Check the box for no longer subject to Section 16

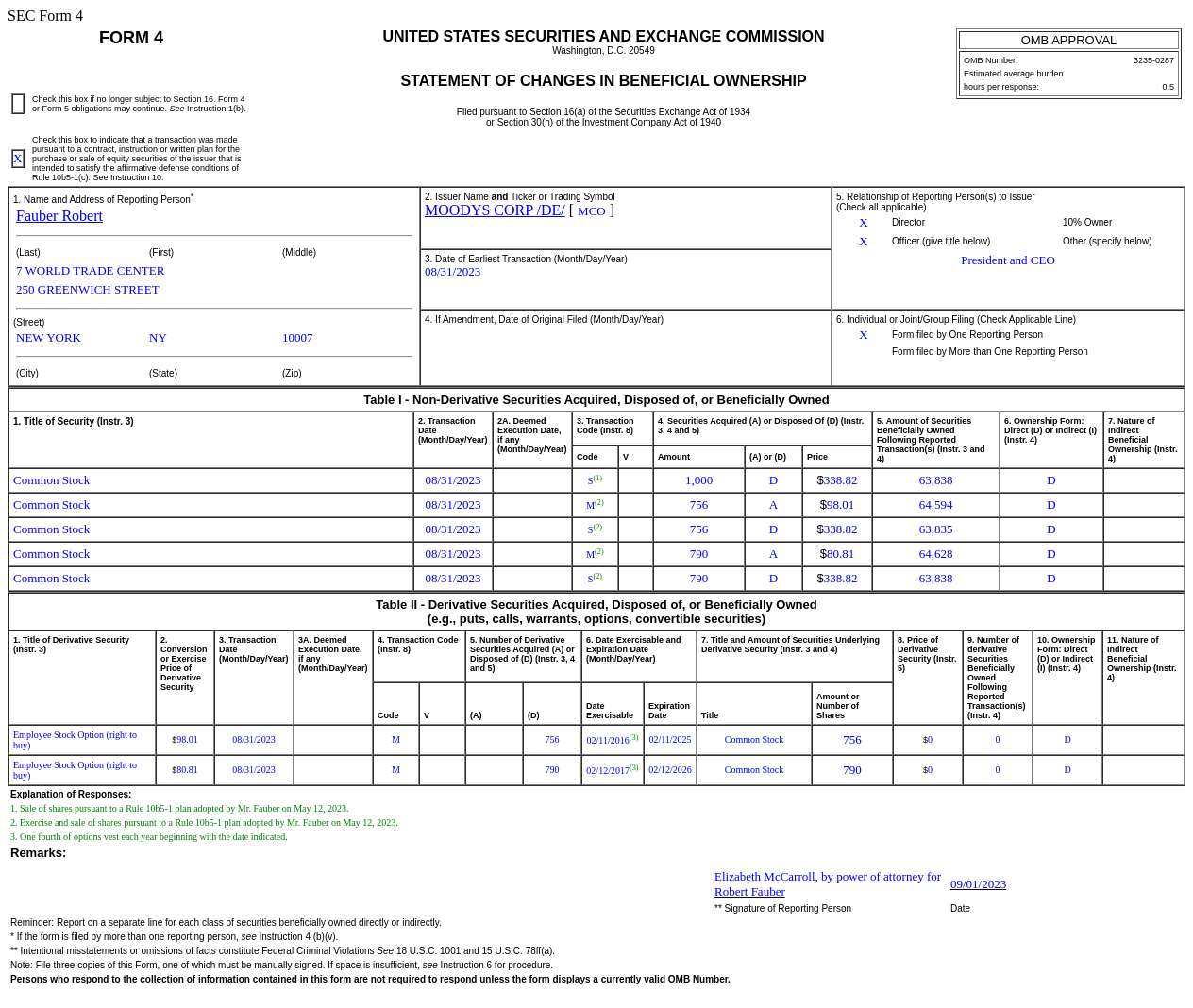pos(18,104)
